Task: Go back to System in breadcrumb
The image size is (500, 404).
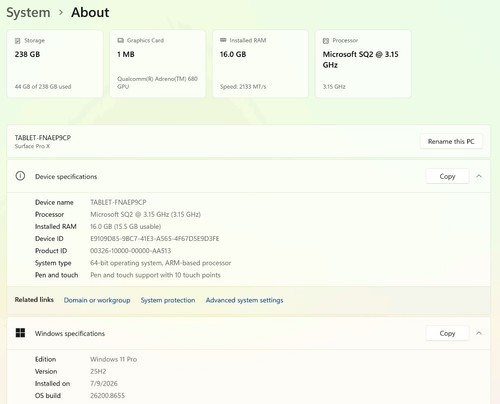Action: tap(28, 13)
